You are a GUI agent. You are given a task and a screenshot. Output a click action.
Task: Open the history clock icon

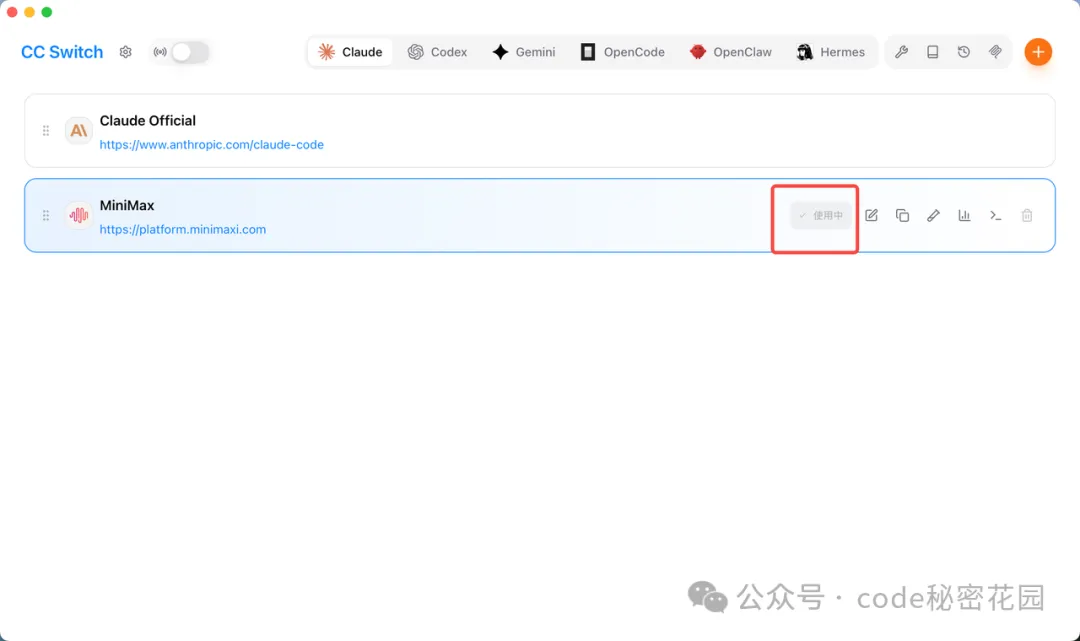(964, 52)
